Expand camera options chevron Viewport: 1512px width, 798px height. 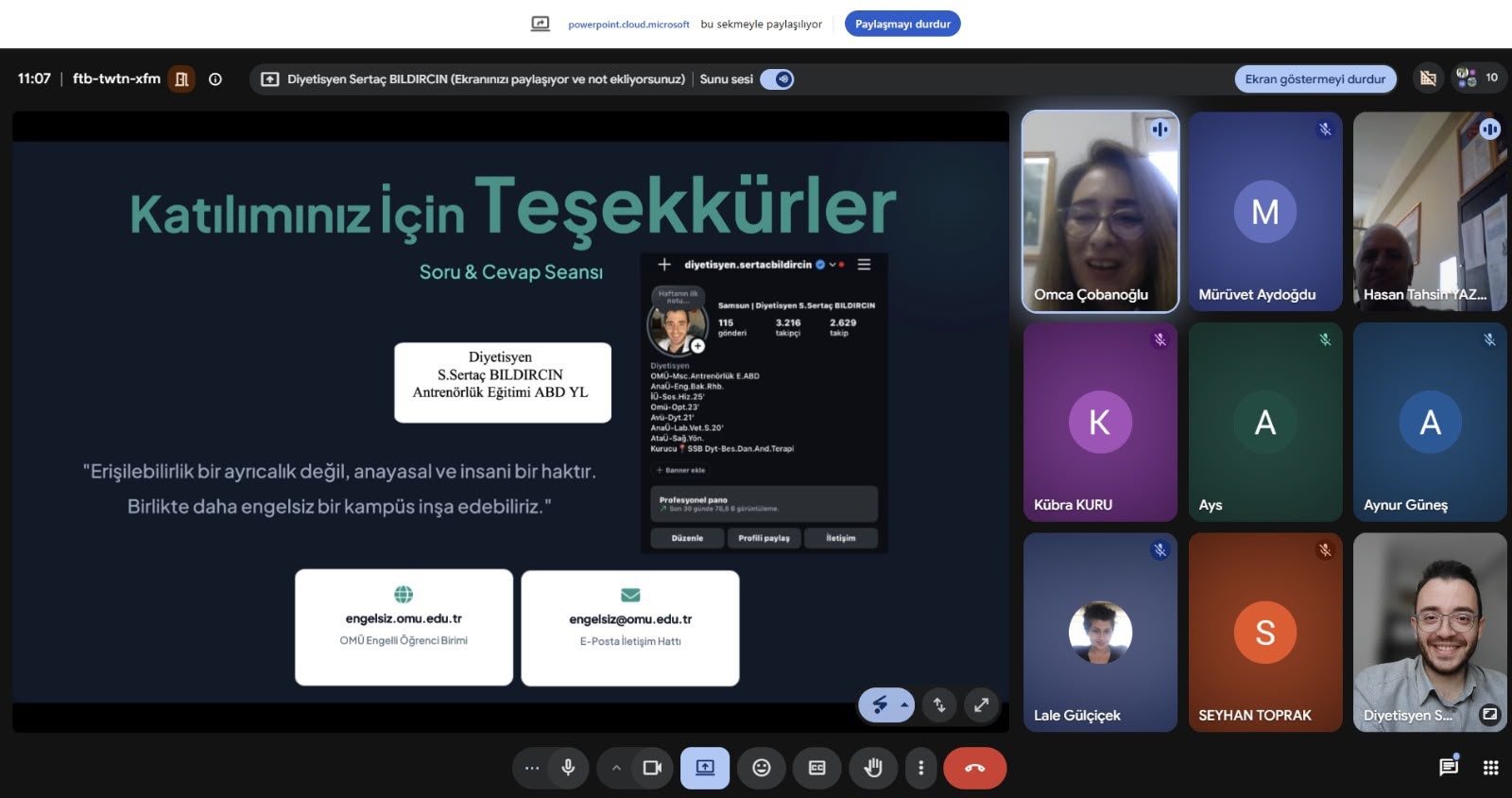(616, 768)
